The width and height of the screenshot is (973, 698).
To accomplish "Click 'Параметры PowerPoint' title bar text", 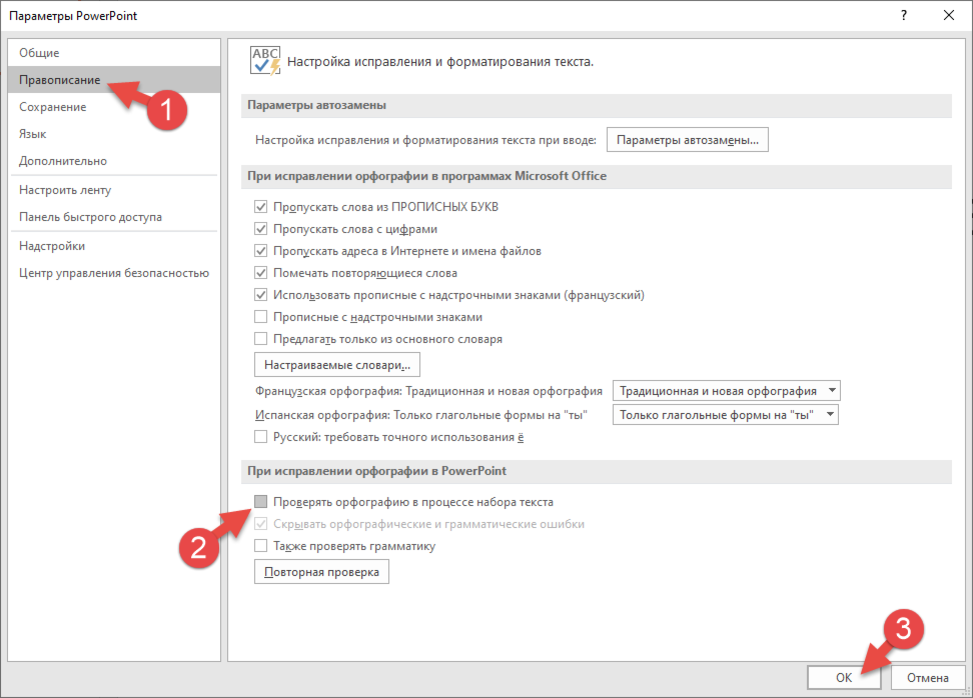I will (73, 16).
